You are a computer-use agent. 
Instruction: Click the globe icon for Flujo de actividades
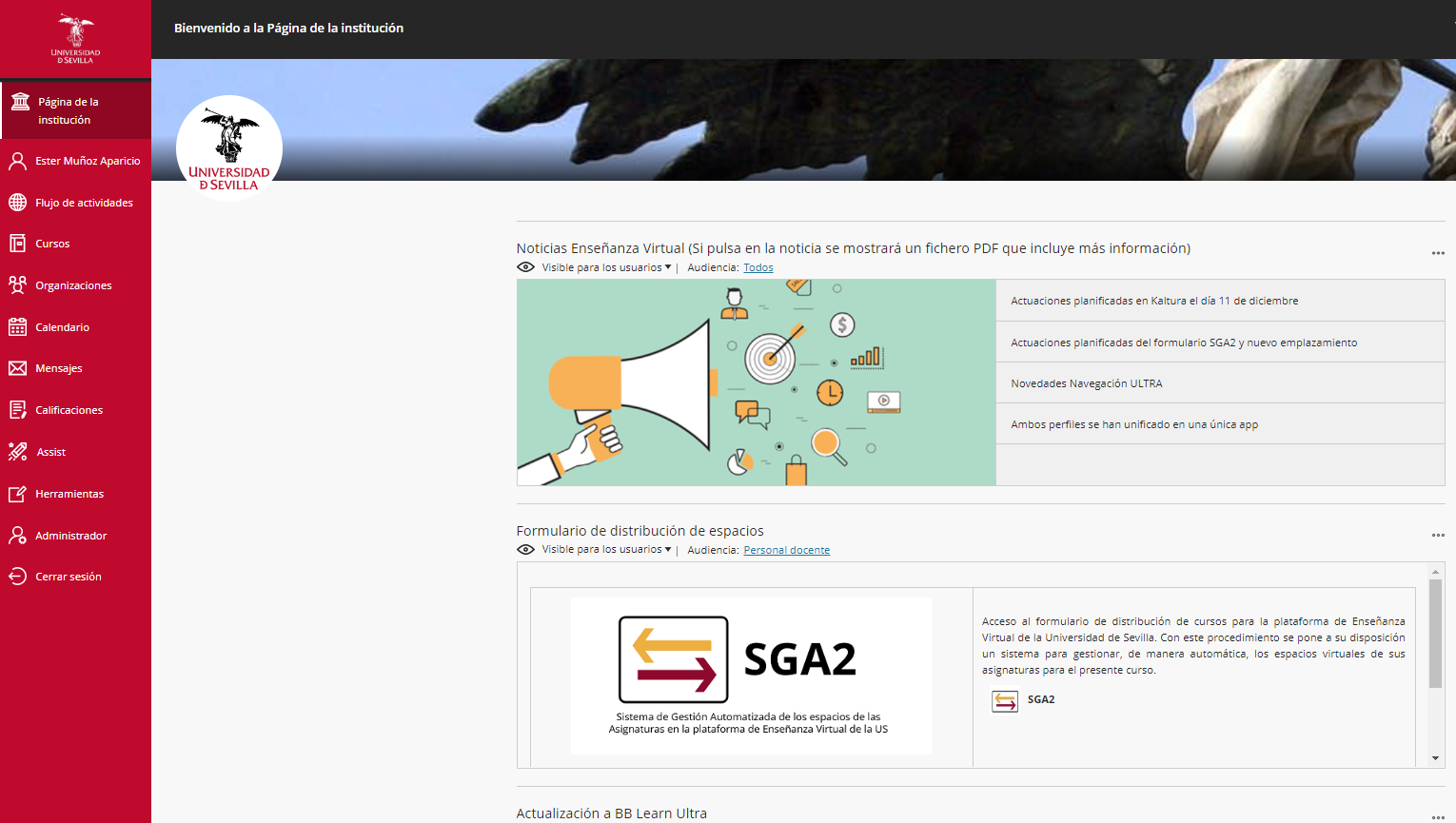click(x=17, y=203)
